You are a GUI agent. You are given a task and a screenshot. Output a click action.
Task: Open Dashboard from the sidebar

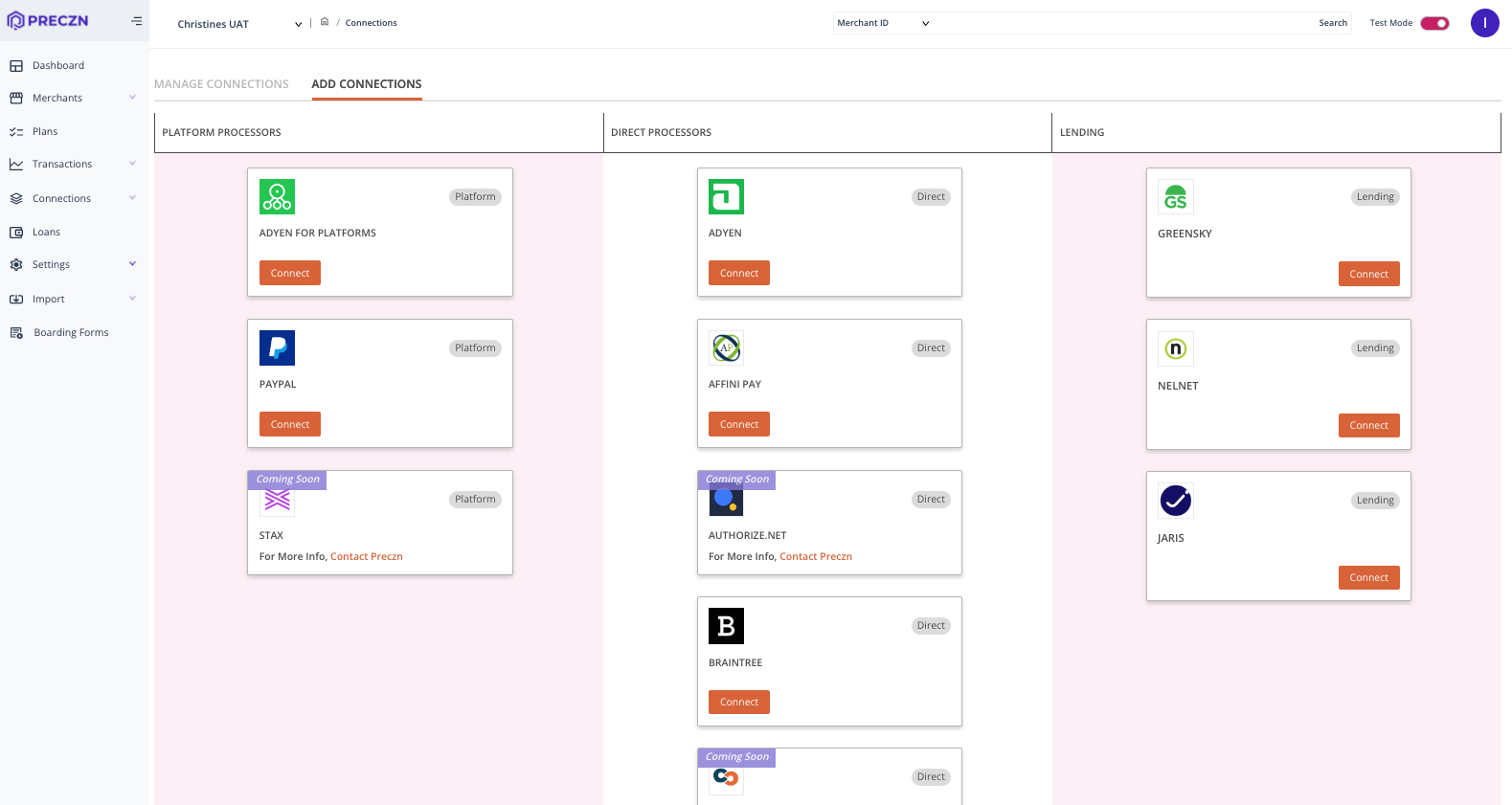pyautogui.click(x=58, y=66)
